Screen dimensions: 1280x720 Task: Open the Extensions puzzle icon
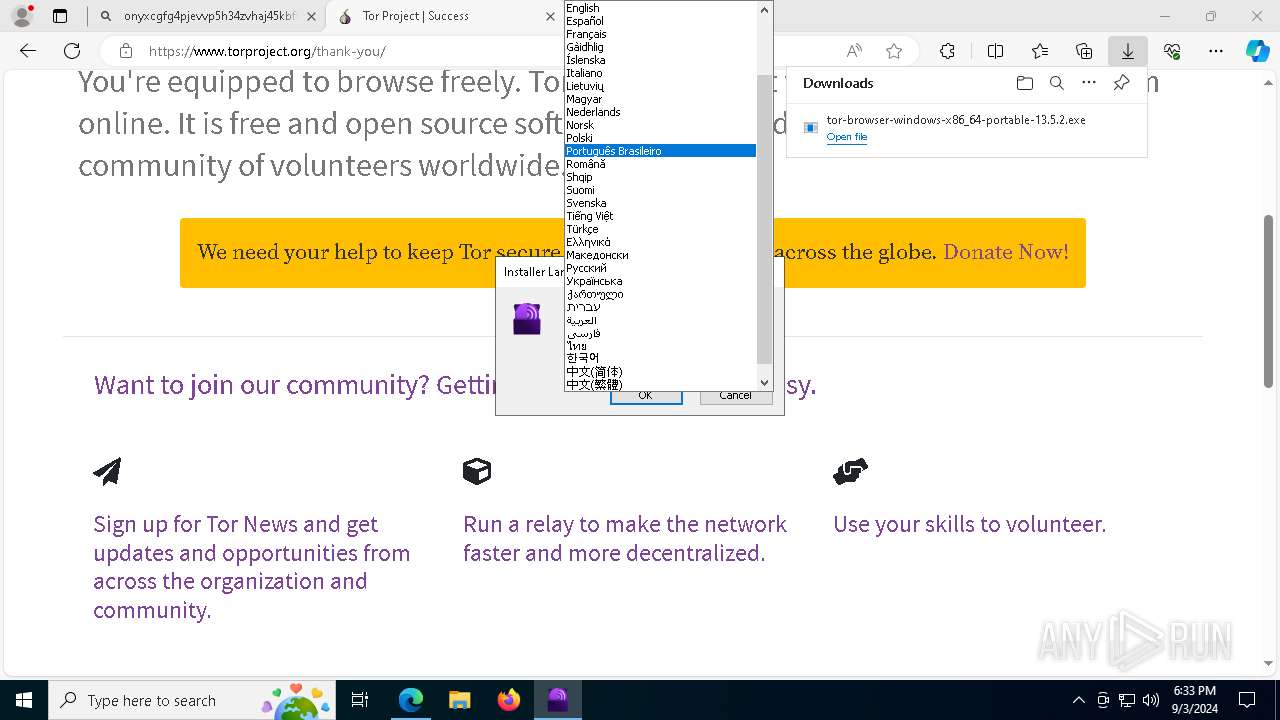pyautogui.click(x=948, y=51)
